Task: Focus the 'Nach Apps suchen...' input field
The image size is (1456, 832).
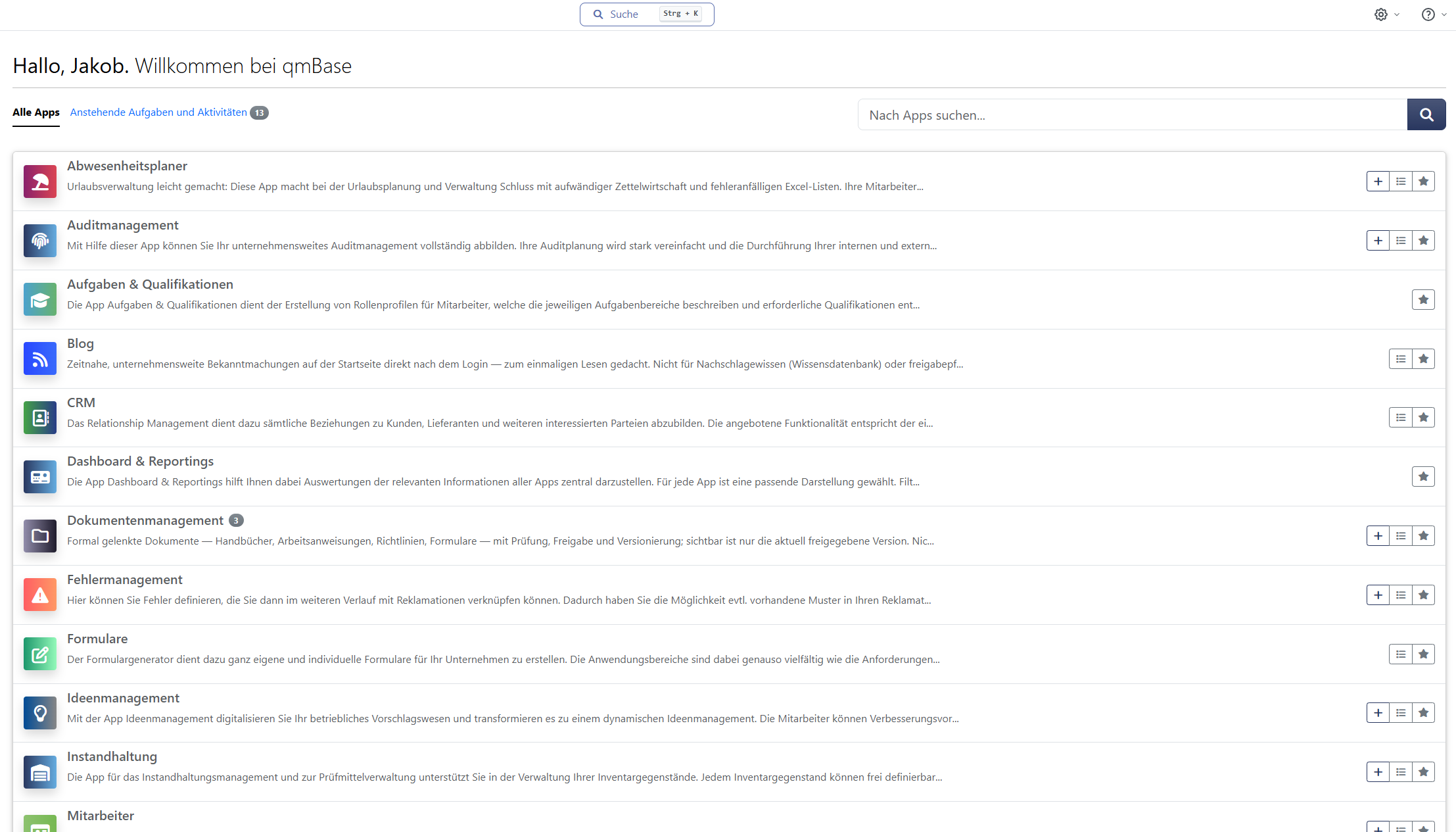Action: coord(1133,115)
